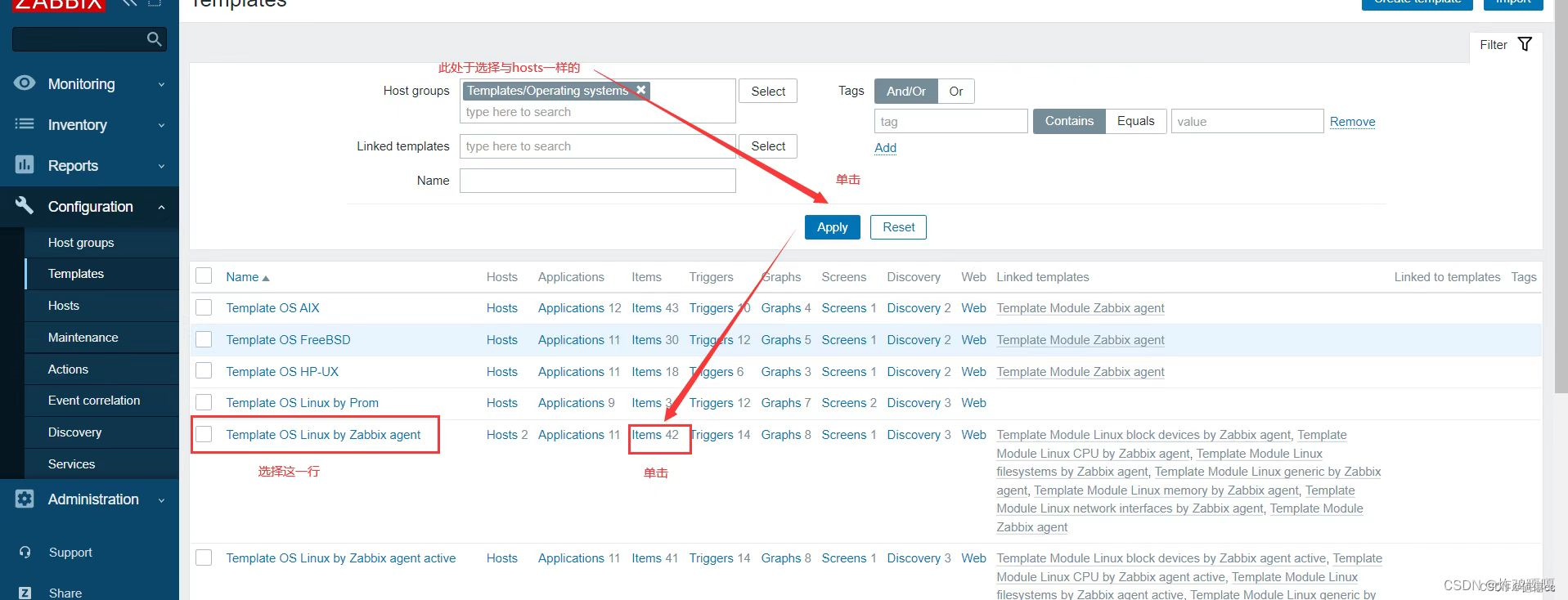Open the Template OS AIX template
Viewport: 1568px width, 600px height.
(272, 307)
